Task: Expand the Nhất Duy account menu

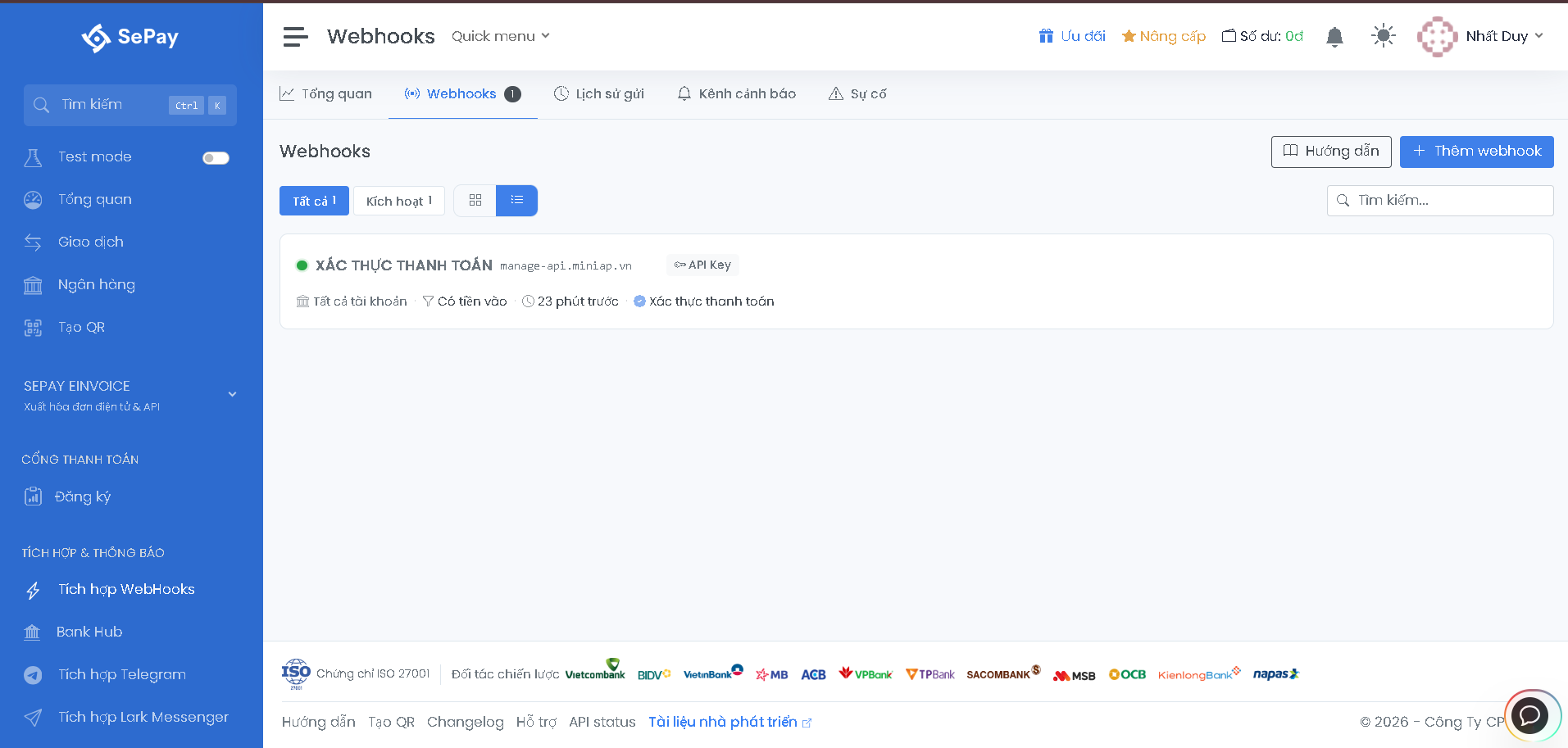Action: (x=1505, y=36)
